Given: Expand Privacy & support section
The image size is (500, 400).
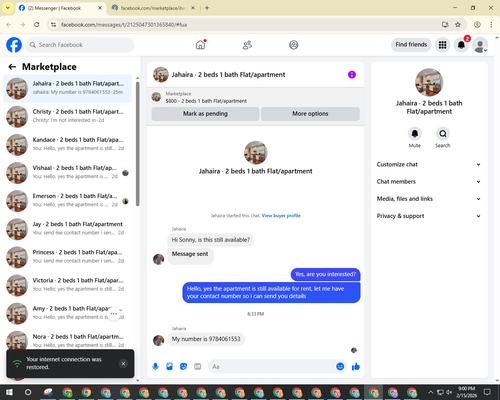Looking at the screenshot, I should coord(429,216).
